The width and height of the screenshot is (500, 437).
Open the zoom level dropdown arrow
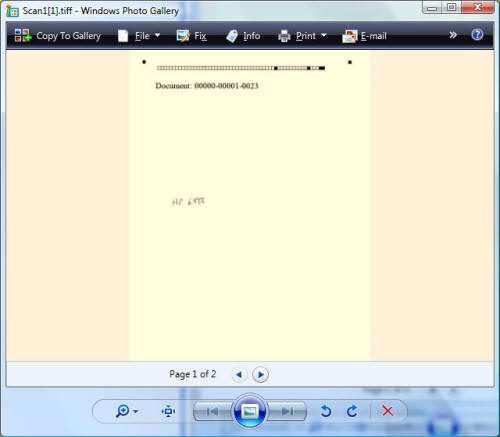pyautogui.click(x=135, y=412)
